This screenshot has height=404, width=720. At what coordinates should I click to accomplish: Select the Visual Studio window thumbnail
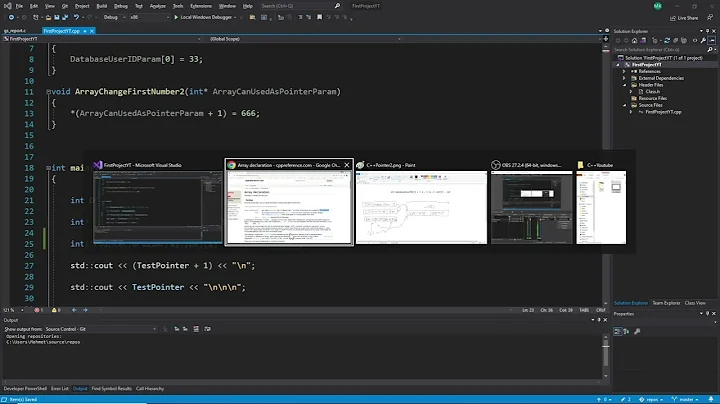158,202
